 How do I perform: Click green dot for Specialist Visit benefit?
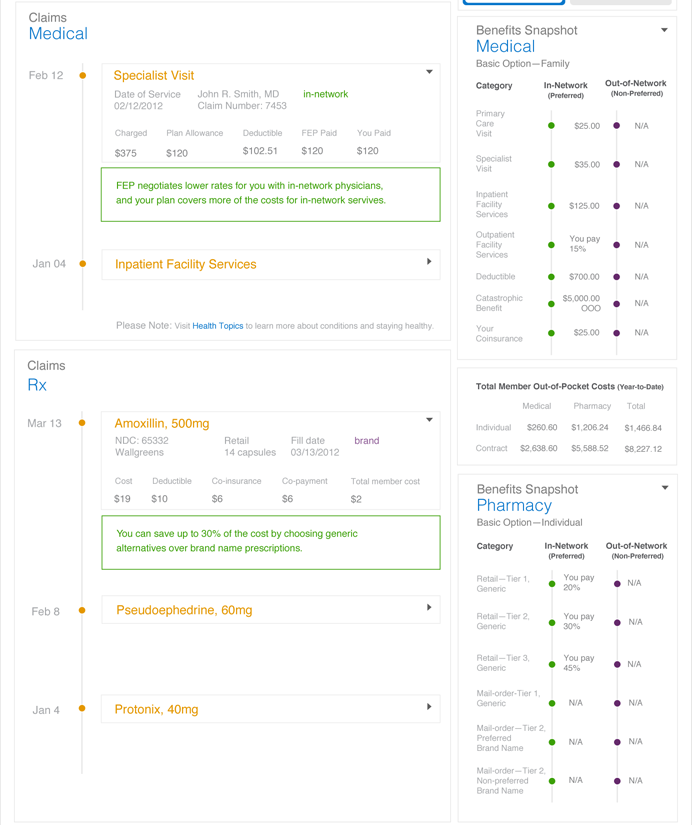[x=551, y=164]
